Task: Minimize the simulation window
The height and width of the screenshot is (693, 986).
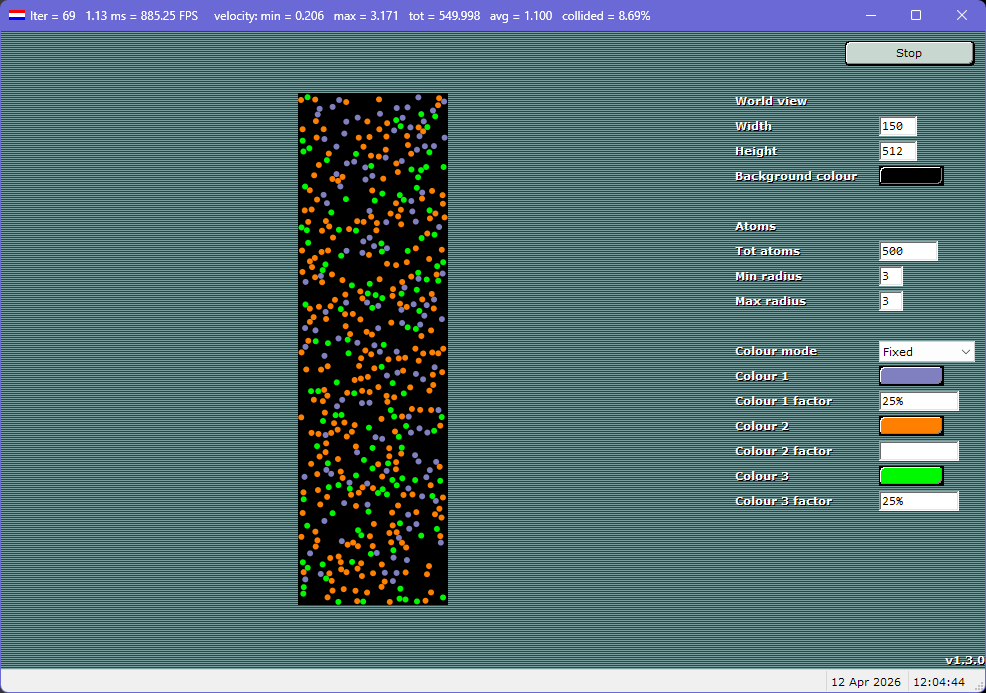Action: (870, 16)
